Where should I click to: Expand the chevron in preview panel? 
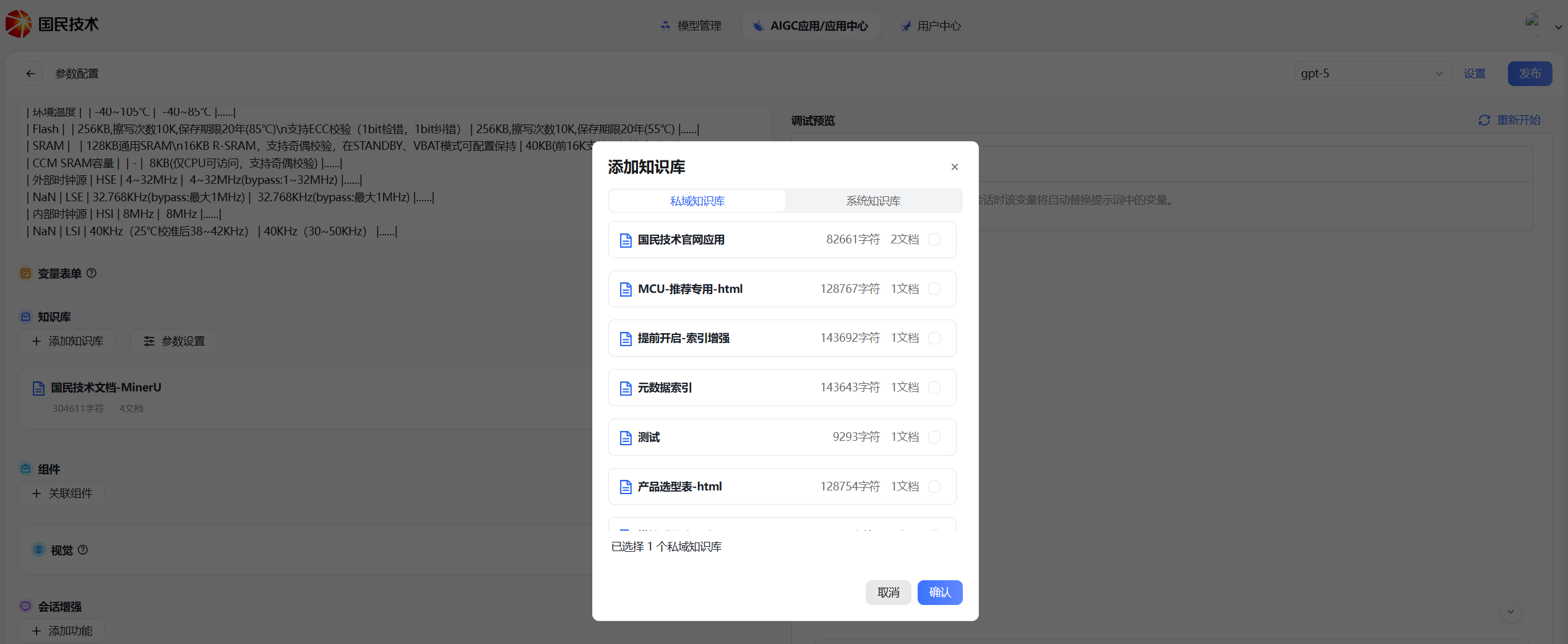(x=1511, y=612)
